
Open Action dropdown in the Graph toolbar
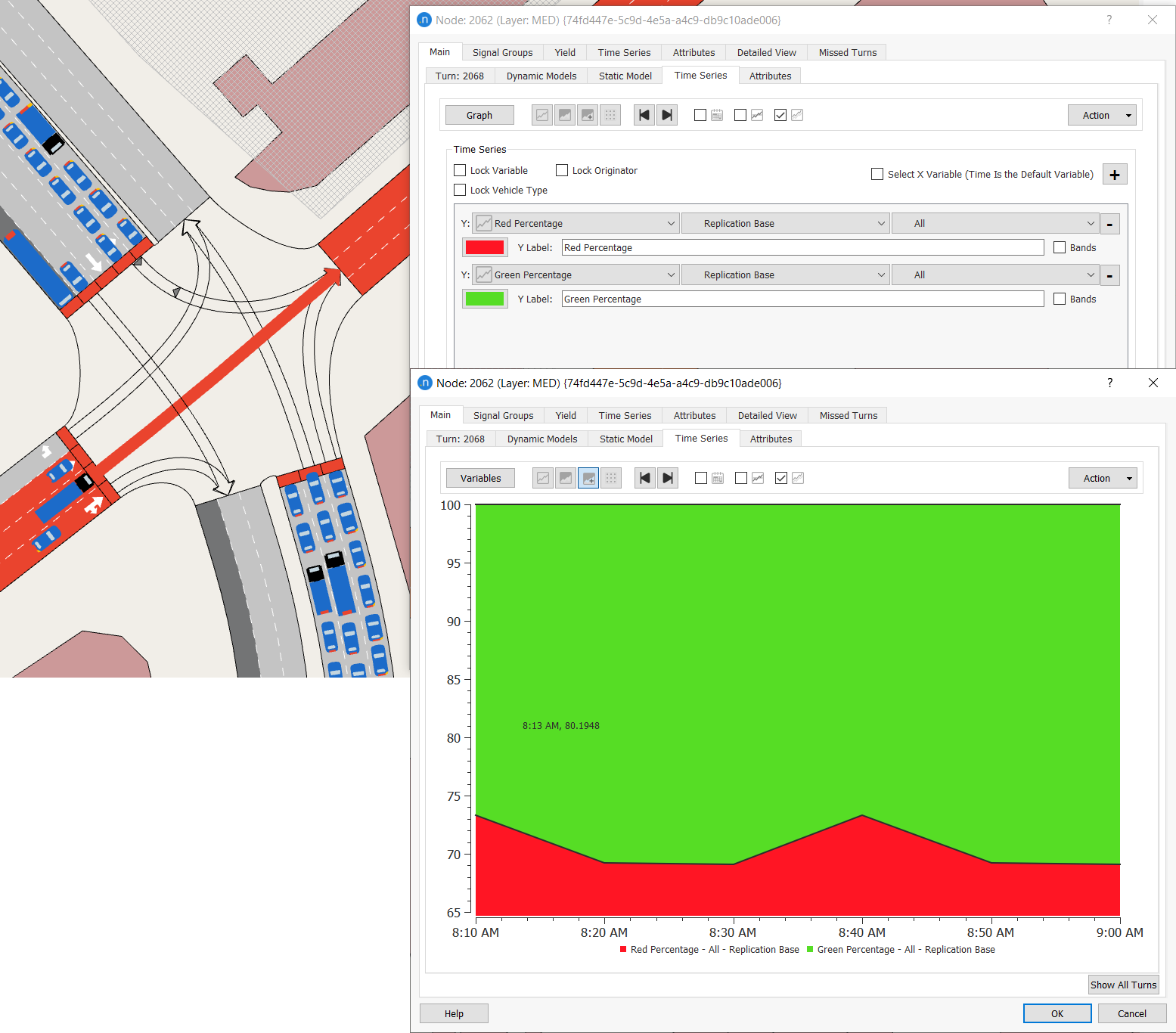(1102, 115)
